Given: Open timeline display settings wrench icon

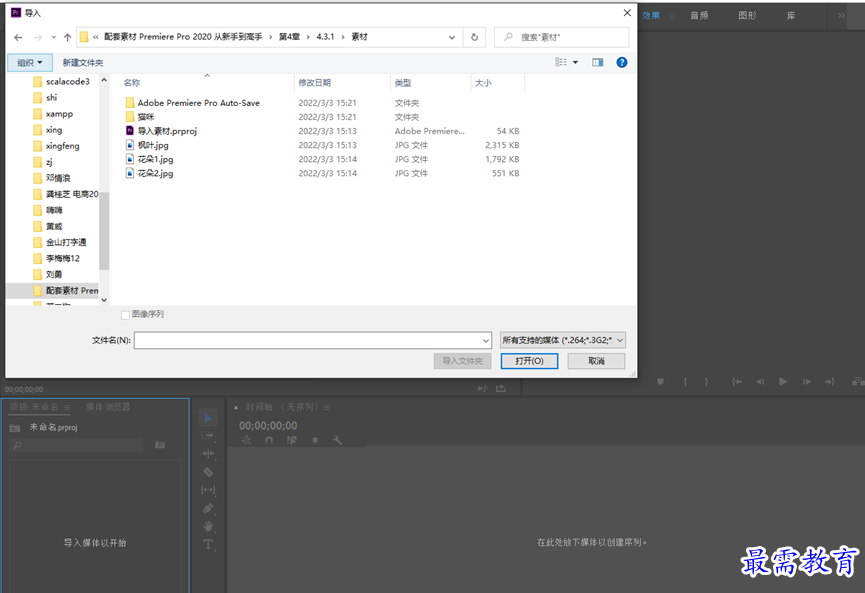Looking at the screenshot, I should (337, 440).
